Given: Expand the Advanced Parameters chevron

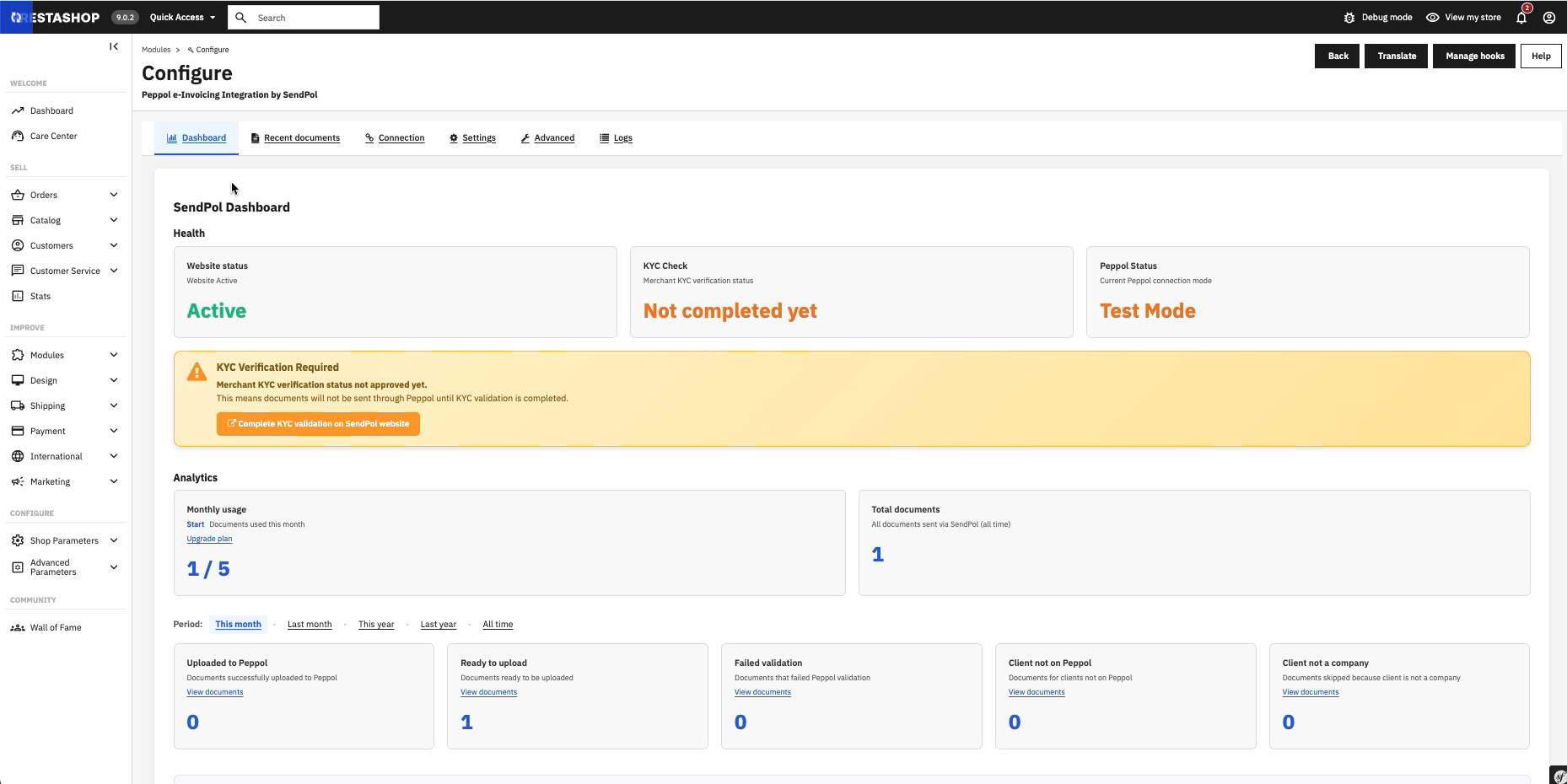Looking at the screenshot, I should pyautogui.click(x=114, y=567).
